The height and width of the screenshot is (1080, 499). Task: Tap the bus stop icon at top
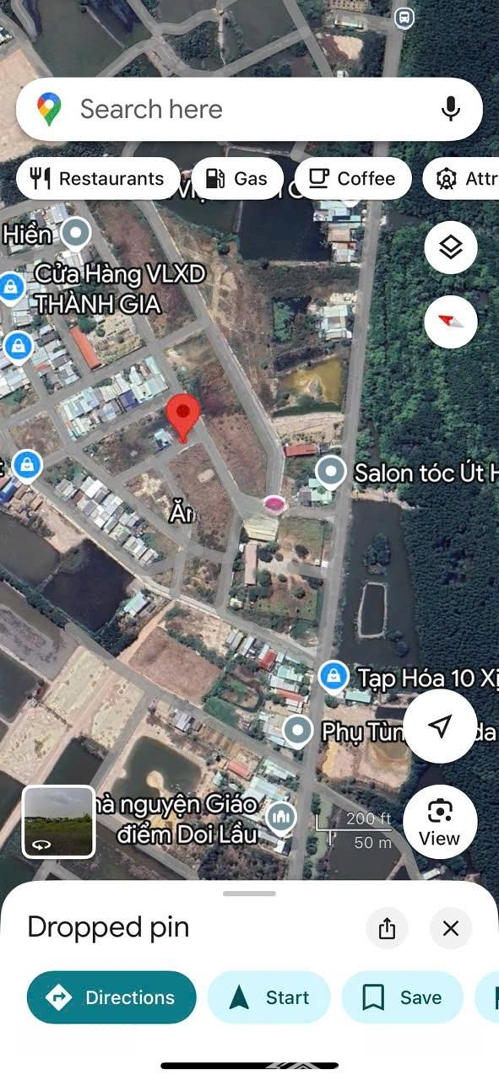[404, 18]
